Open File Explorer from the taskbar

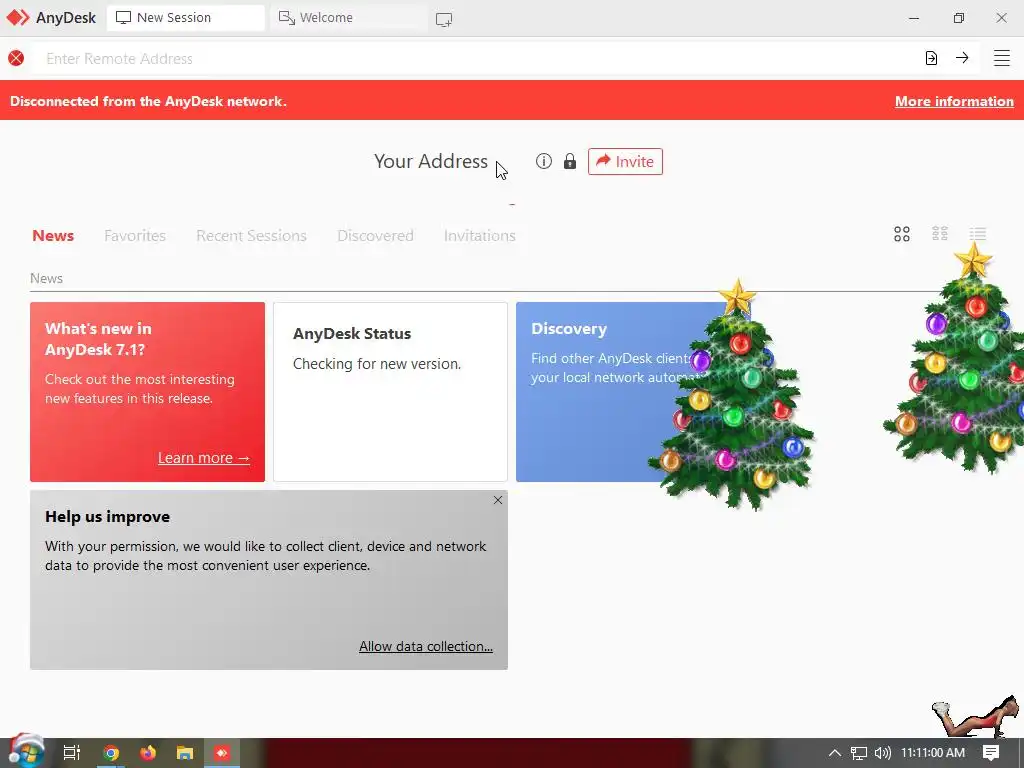[185, 753]
